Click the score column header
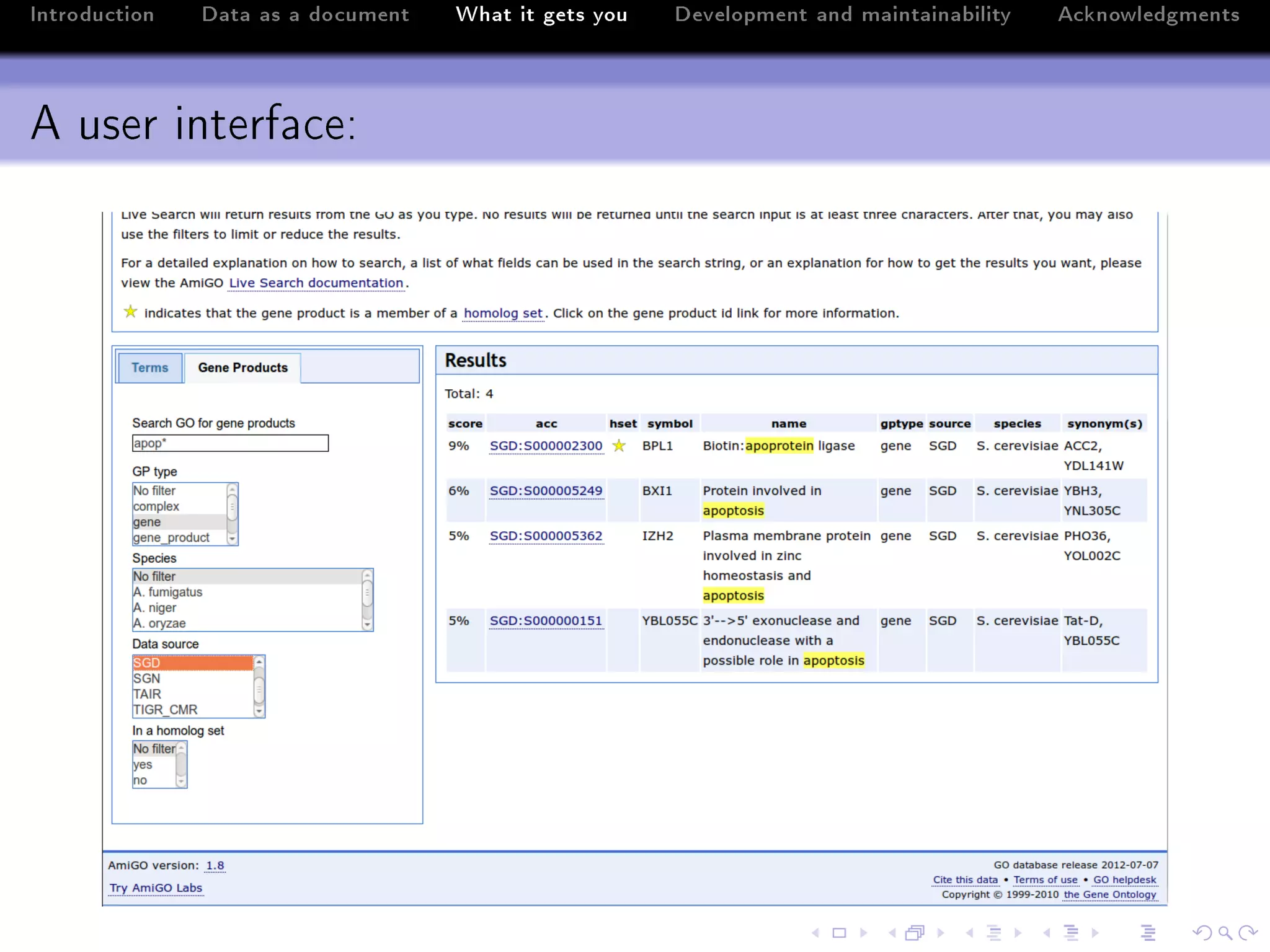The width and height of the screenshot is (1270, 952). tap(465, 423)
